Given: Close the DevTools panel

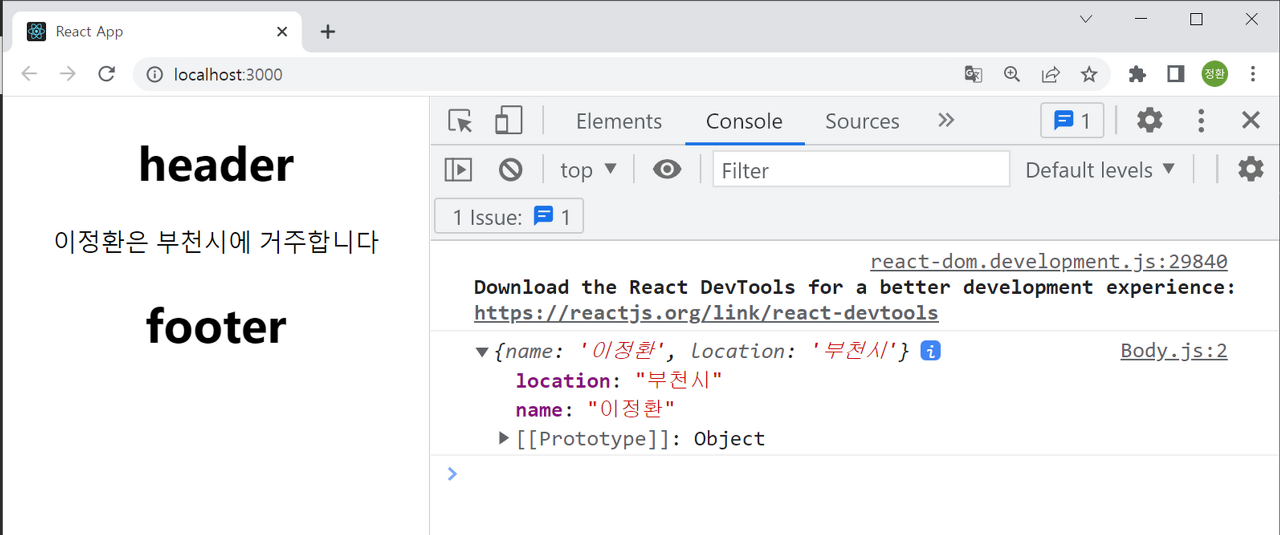Looking at the screenshot, I should (1251, 121).
